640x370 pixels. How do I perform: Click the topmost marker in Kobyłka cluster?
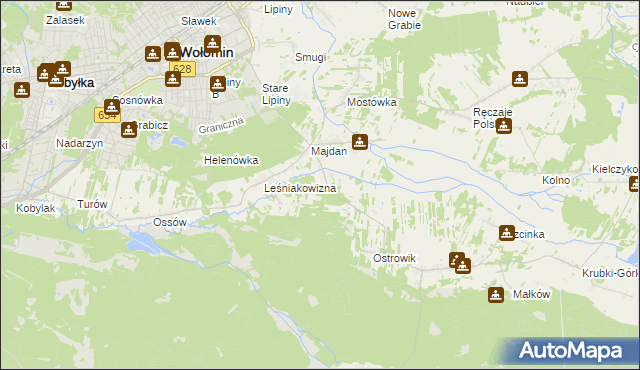point(62,69)
